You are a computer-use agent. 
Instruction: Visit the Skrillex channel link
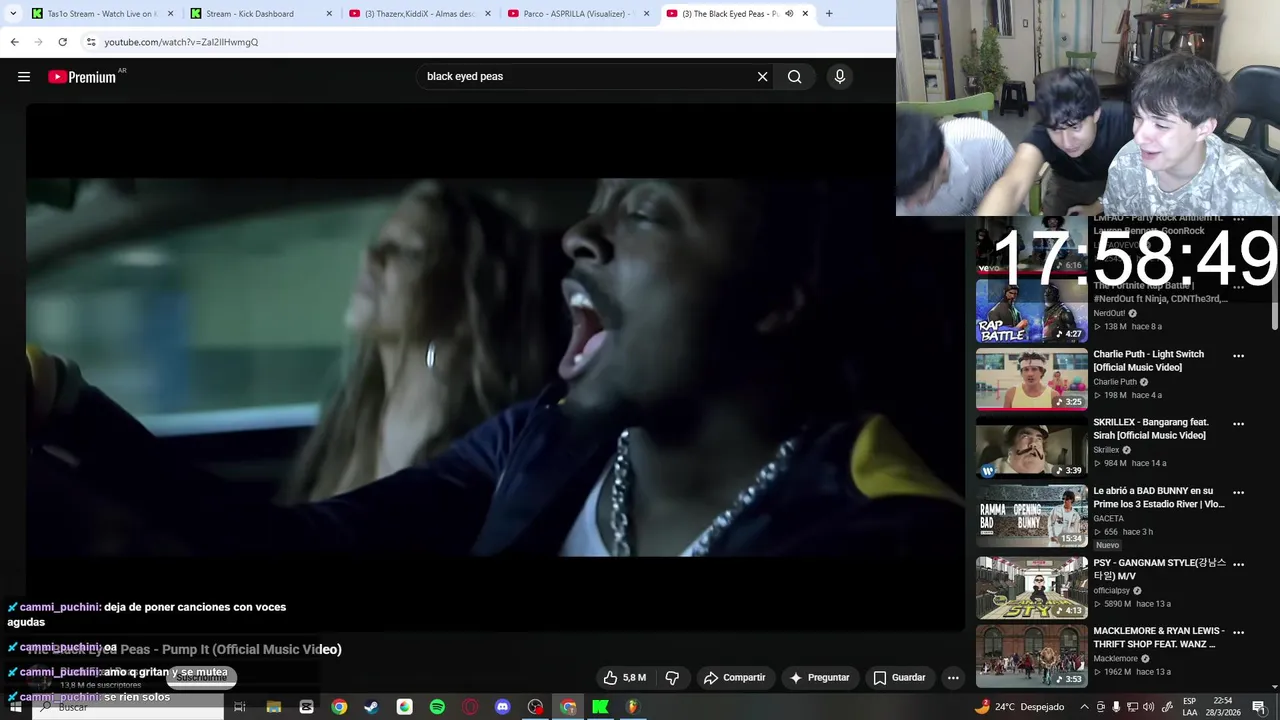coord(1106,450)
